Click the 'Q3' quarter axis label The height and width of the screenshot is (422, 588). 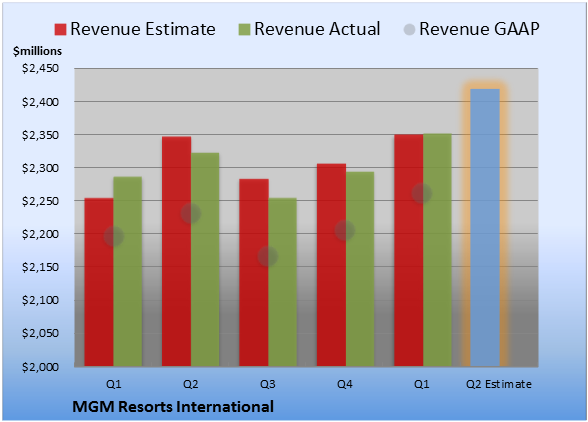[268, 384]
